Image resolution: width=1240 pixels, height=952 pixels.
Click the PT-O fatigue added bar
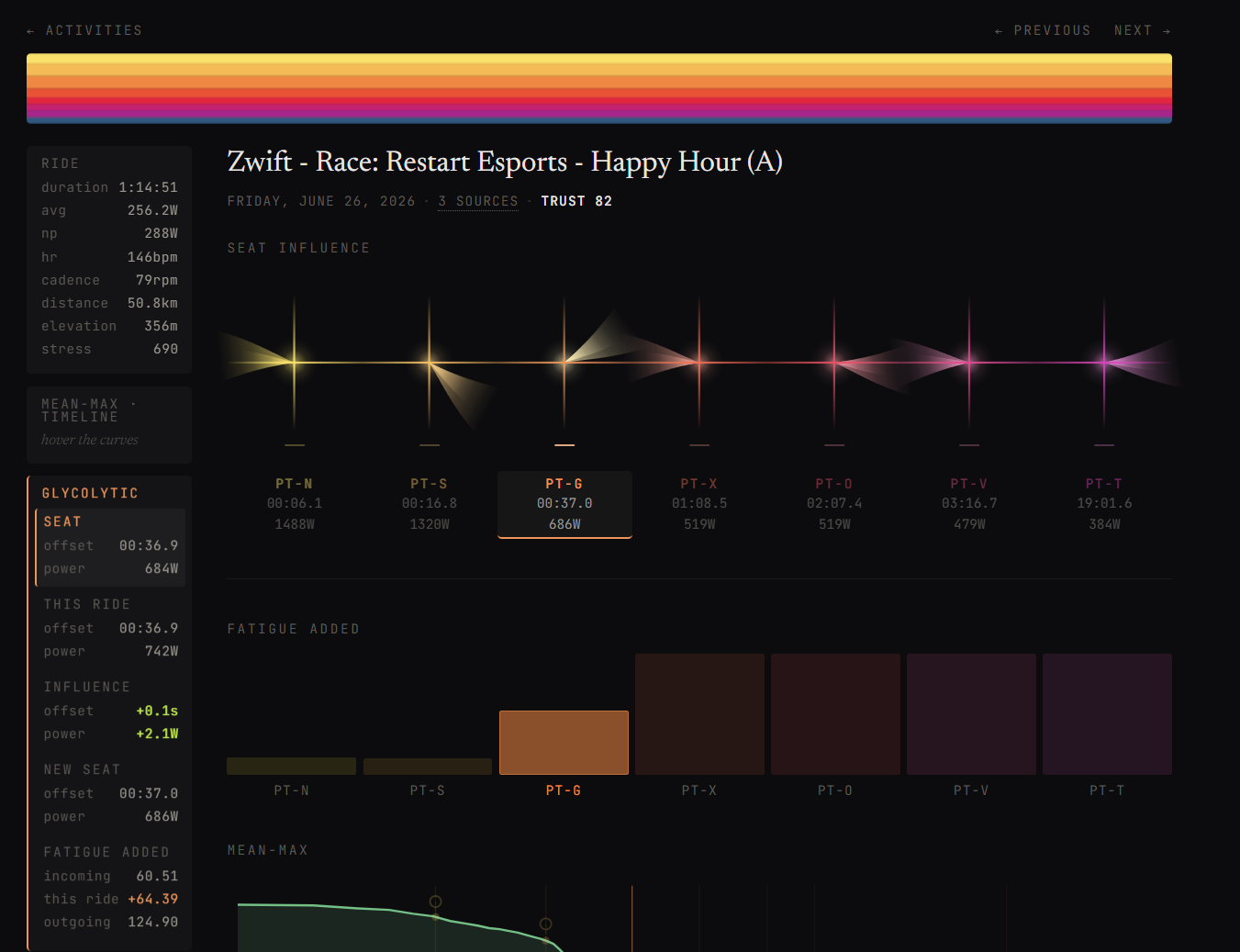click(x=835, y=714)
